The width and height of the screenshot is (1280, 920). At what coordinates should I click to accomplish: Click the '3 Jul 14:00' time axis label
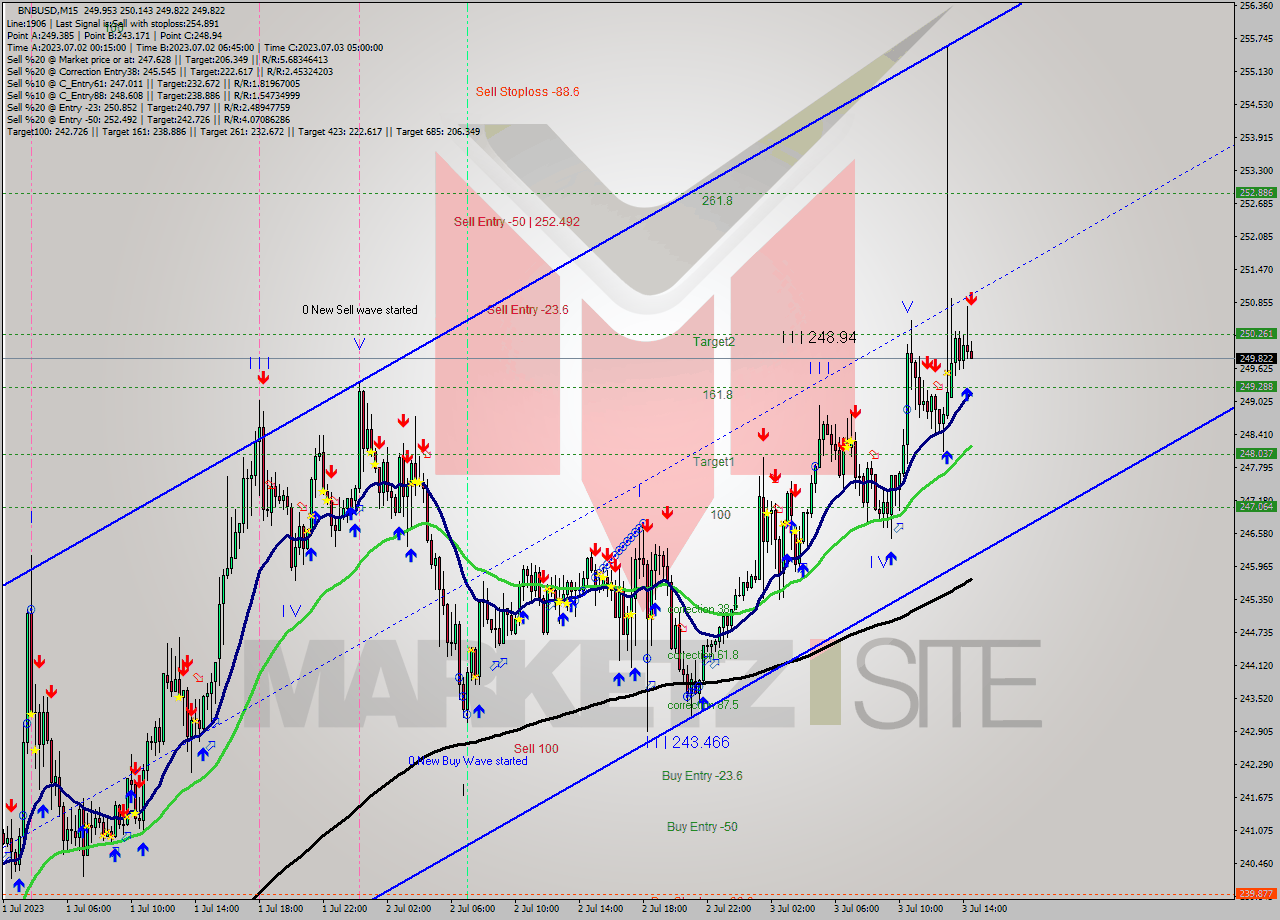[984, 909]
